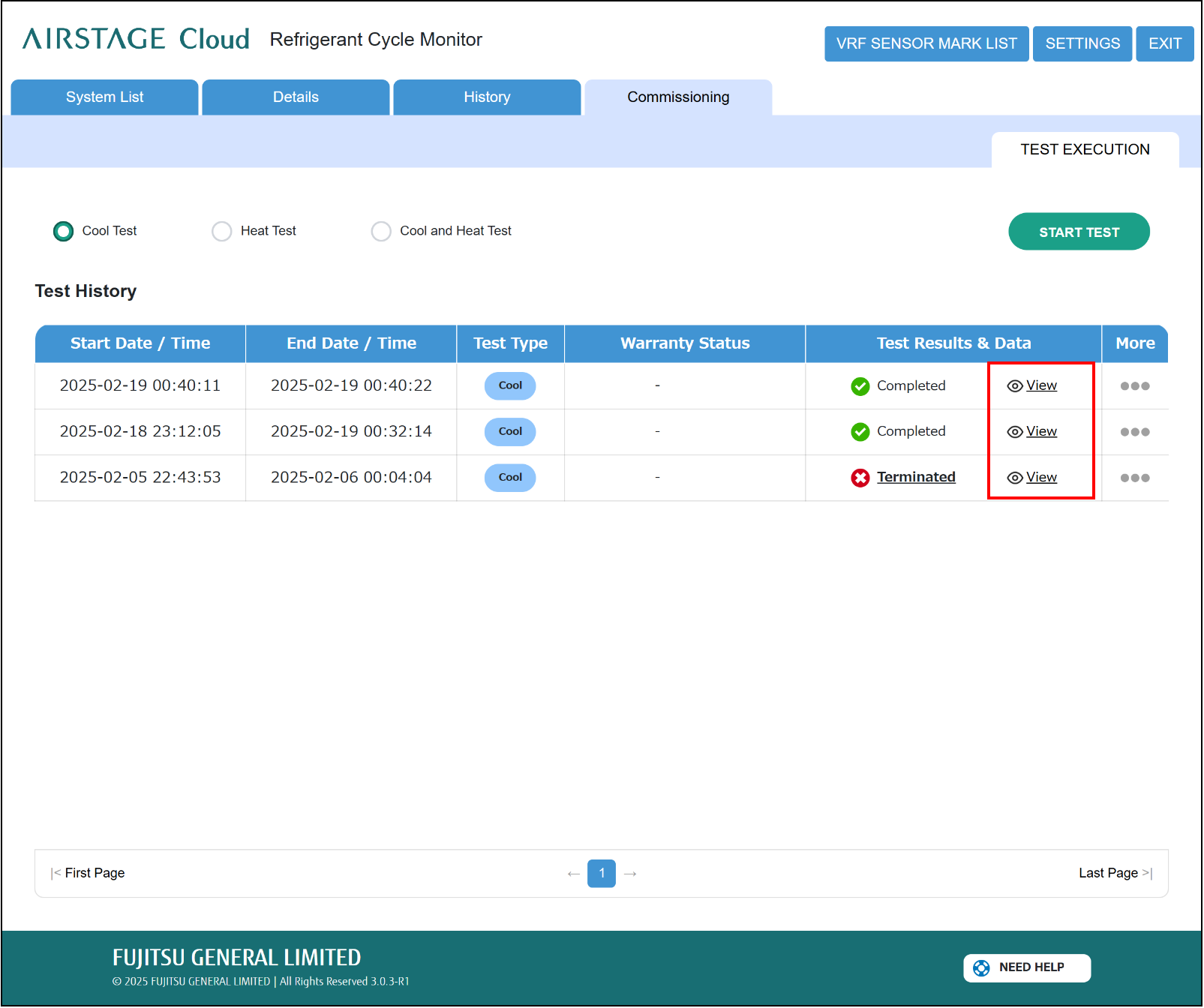This screenshot has height=1008, width=1204.
Task: Select the Cool Test radio button
Action: [x=64, y=231]
